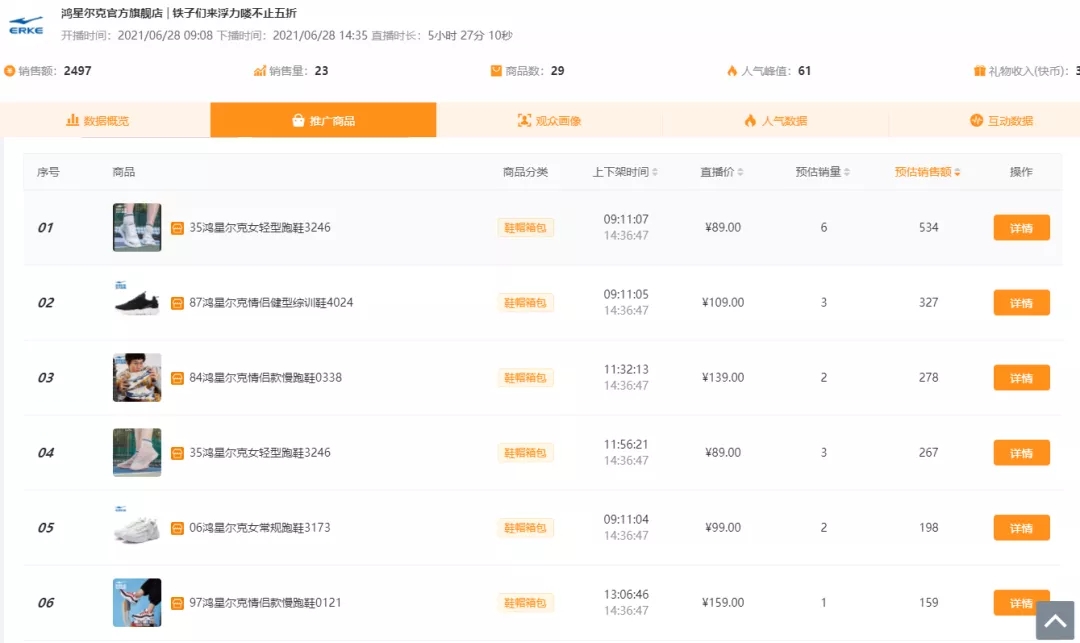Click the 序号 column header
1080x643 pixels.
tap(48, 172)
